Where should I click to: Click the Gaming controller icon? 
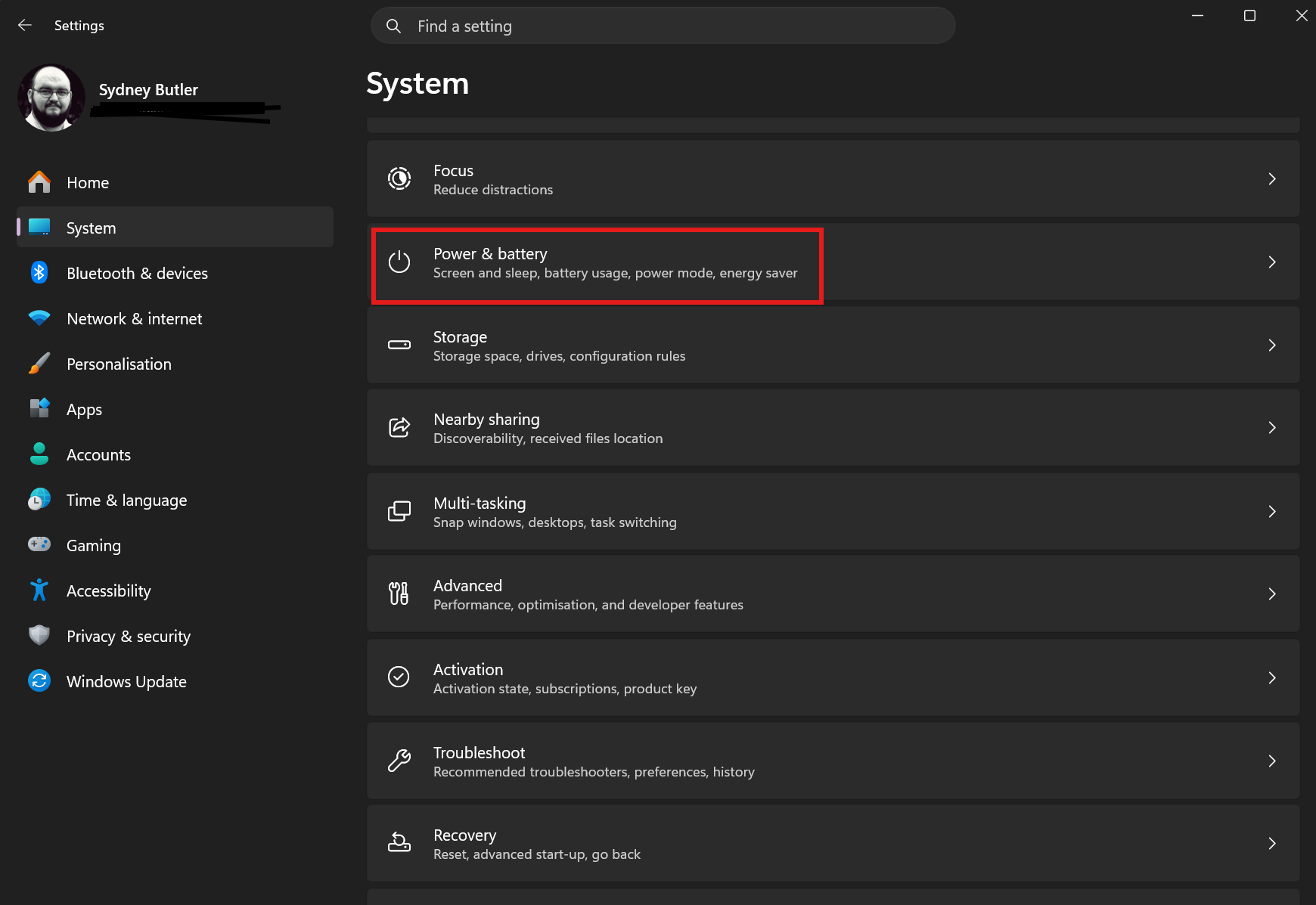[x=39, y=544]
